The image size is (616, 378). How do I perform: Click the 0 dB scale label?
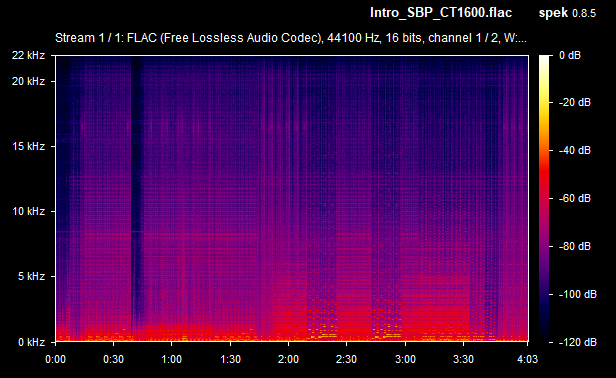(x=570, y=55)
